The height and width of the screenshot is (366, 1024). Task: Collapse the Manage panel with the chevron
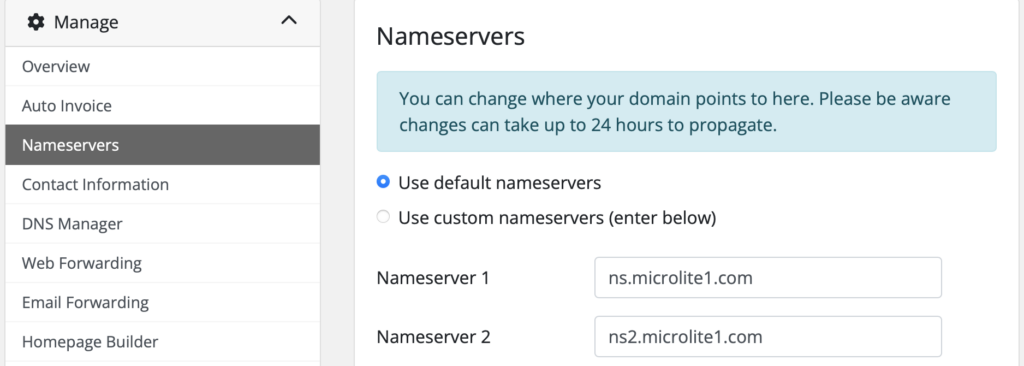pyautogui.click(x=289, y=21)
